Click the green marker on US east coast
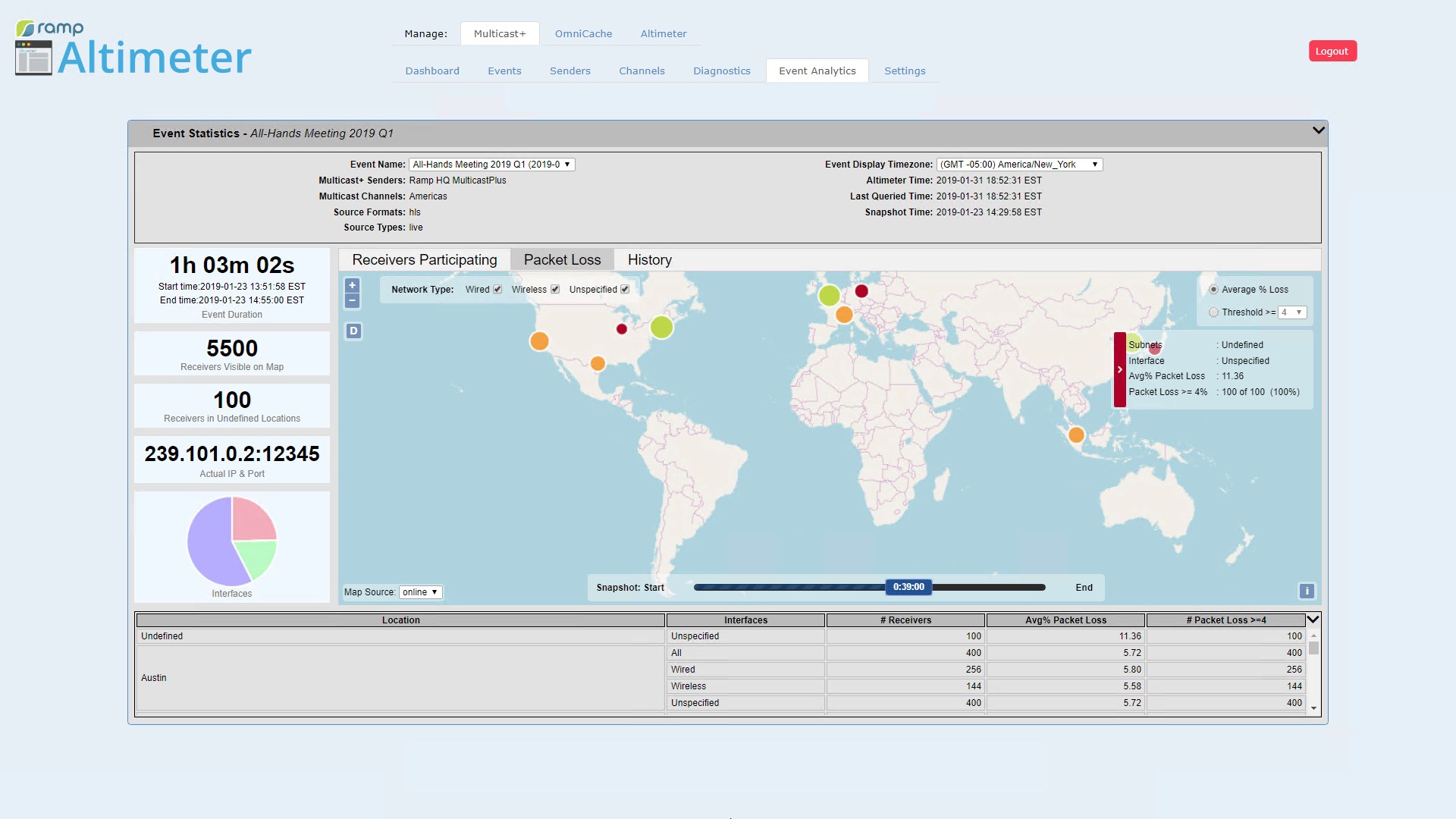 [661, 328]
